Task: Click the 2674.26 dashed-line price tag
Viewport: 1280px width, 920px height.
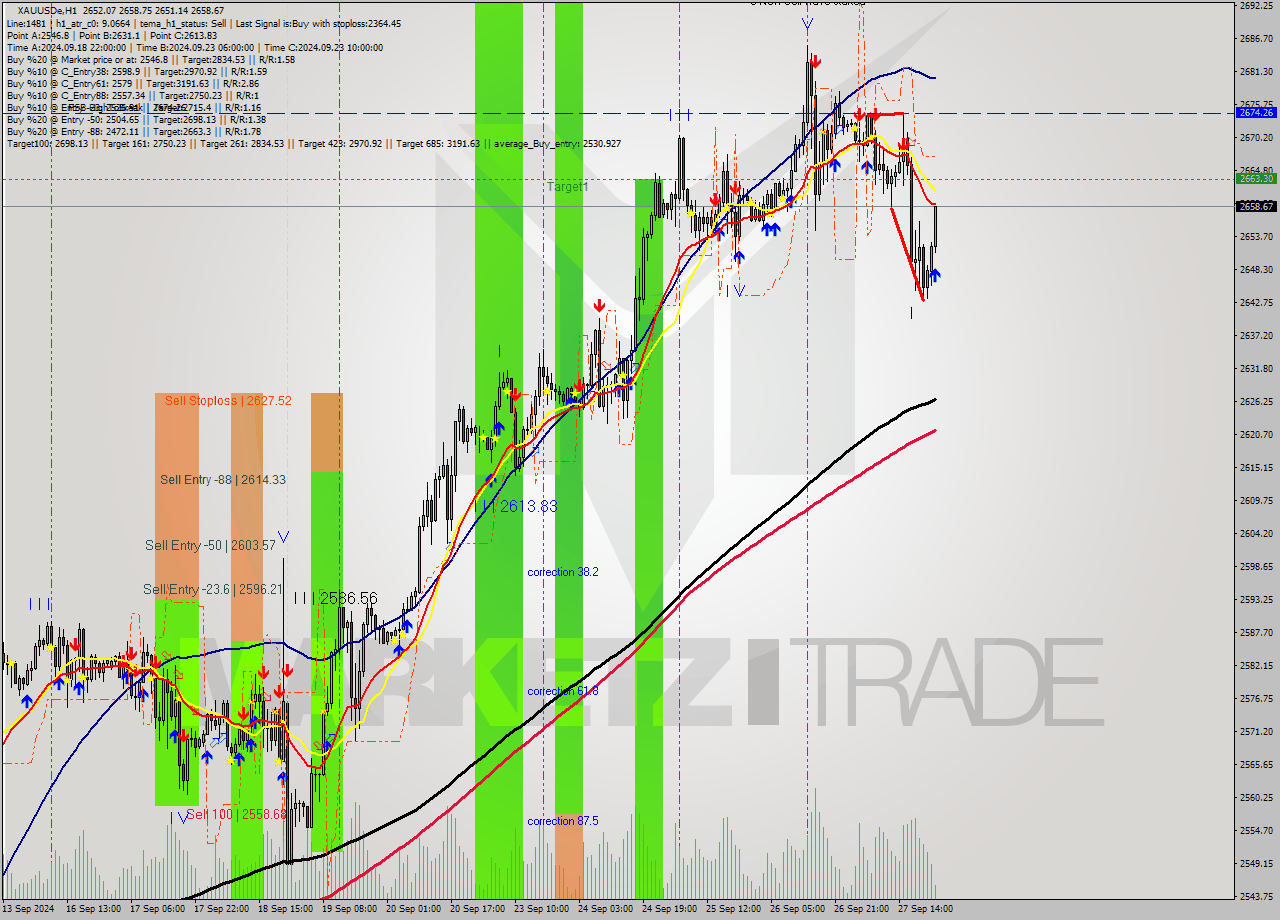Action: pyautogui.click(x=1256, y=113)
